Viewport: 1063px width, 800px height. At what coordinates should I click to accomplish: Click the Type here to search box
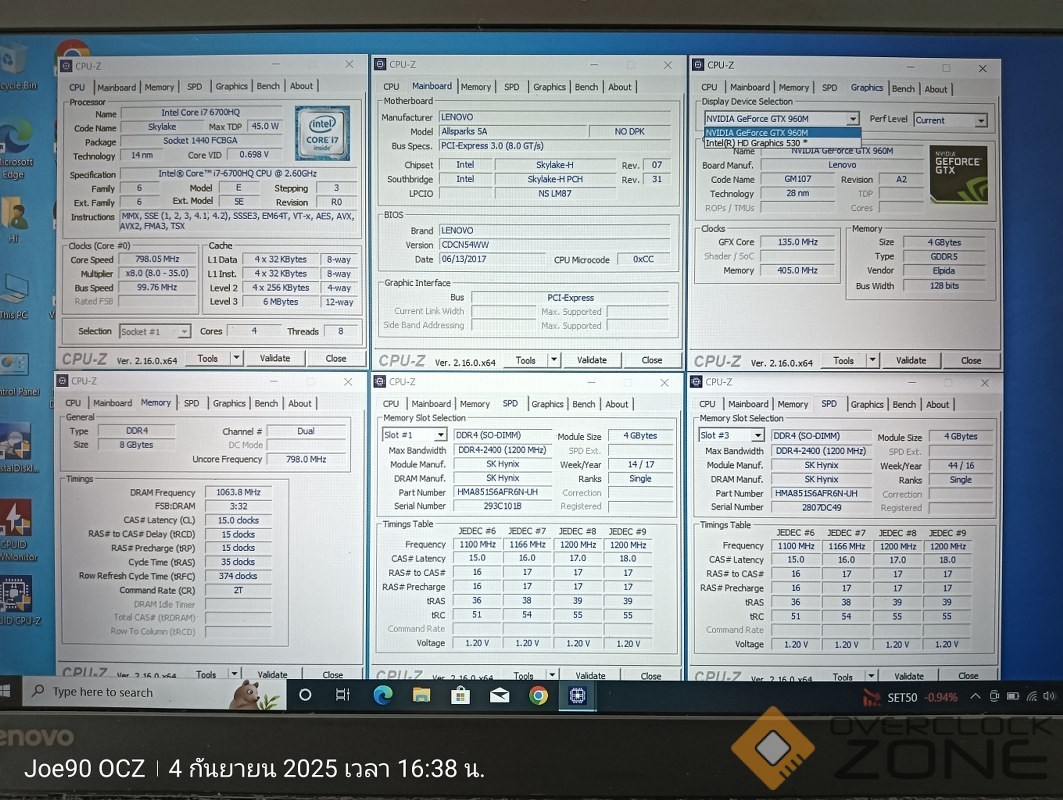click(155, 693)
